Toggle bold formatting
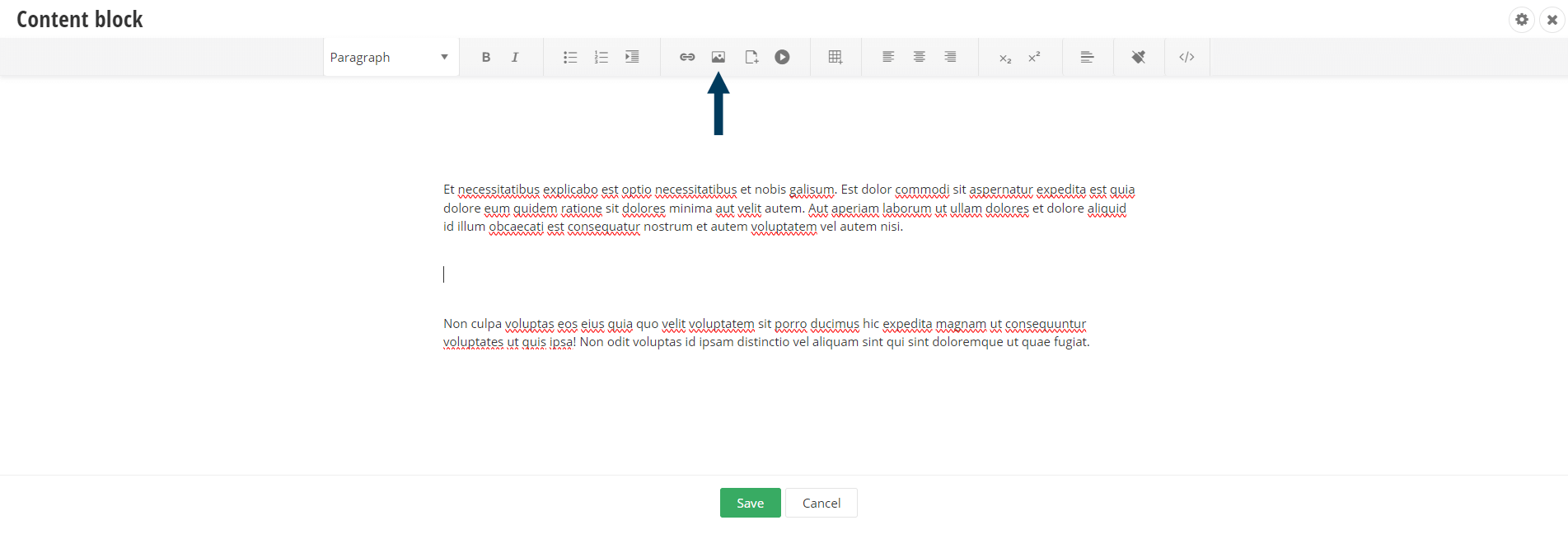1568x539 pixels. [486, 57]
